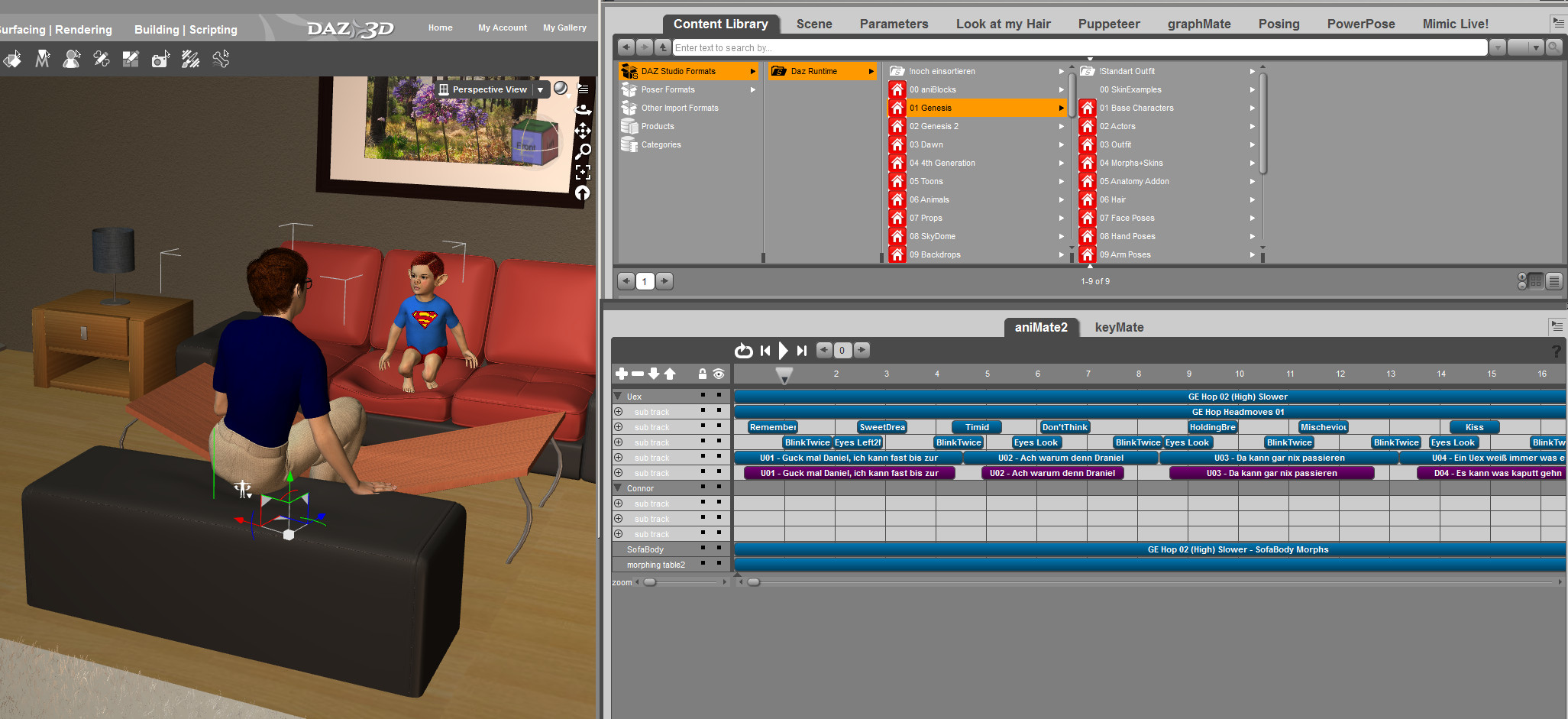The width and height of the screenshot is (1568, 719).
Task: Open the PowerPose tab
Action: [x=1361, y=24]
